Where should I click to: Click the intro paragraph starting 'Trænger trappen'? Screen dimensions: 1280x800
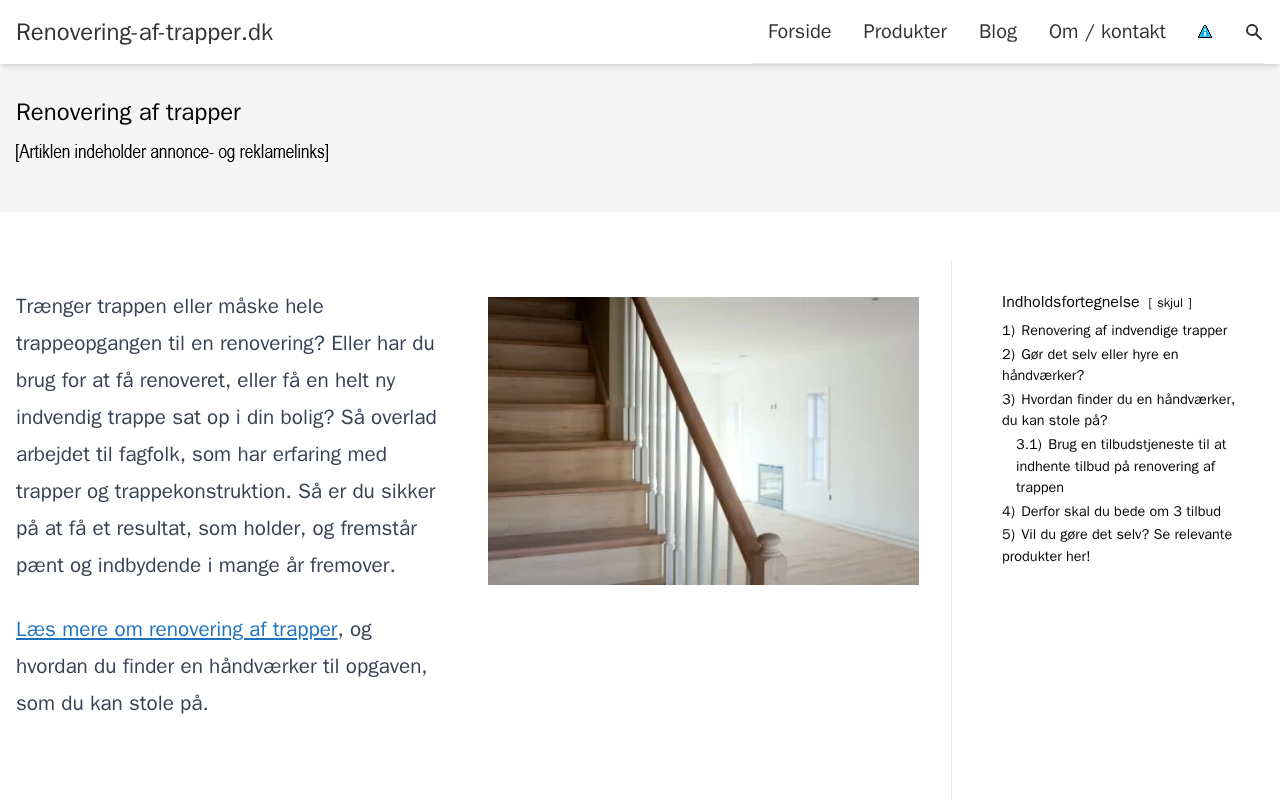point(227,436)
